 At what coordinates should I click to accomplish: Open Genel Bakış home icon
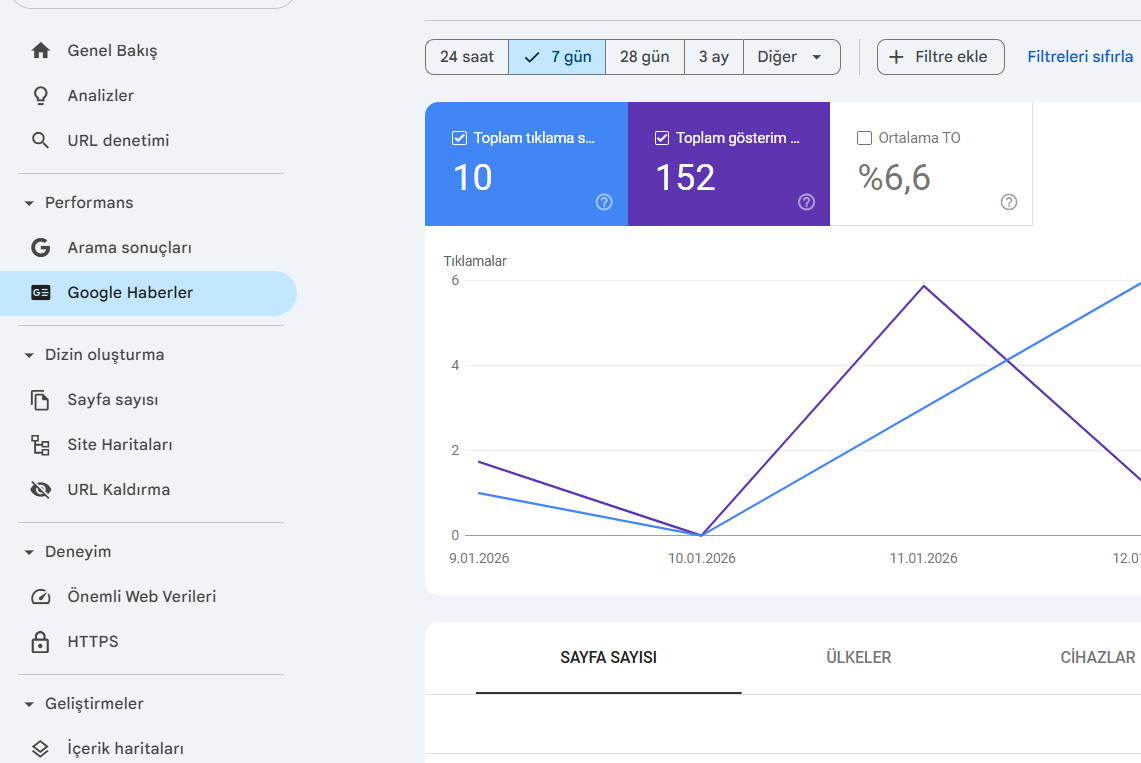[x=41, y=50]
